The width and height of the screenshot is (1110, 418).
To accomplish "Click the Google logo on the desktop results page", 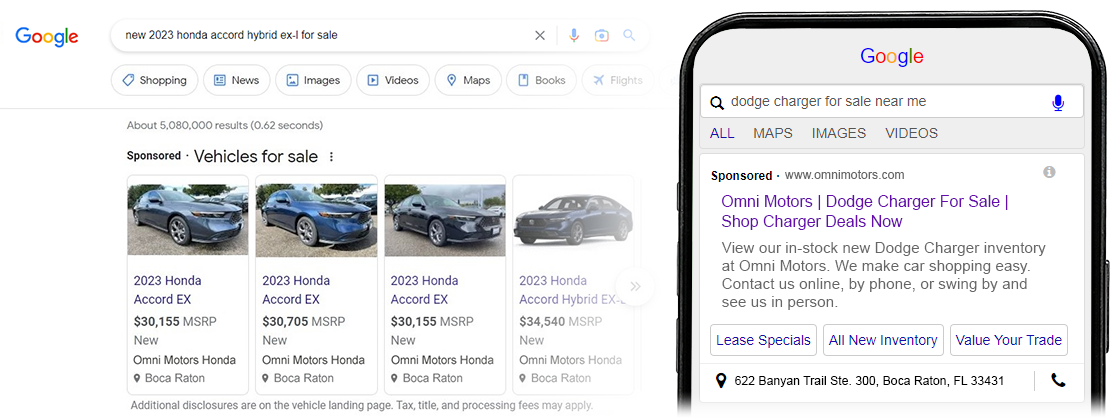I will [47, 37].
